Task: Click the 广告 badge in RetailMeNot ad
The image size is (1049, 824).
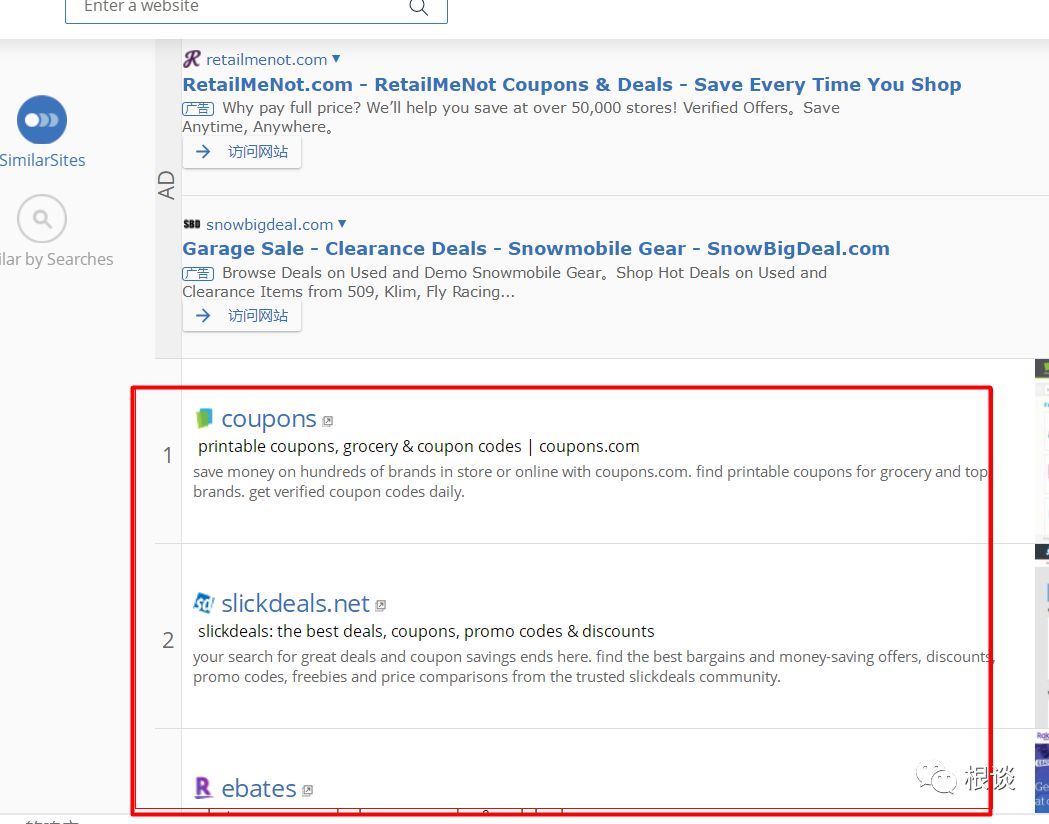Action: 198,108
